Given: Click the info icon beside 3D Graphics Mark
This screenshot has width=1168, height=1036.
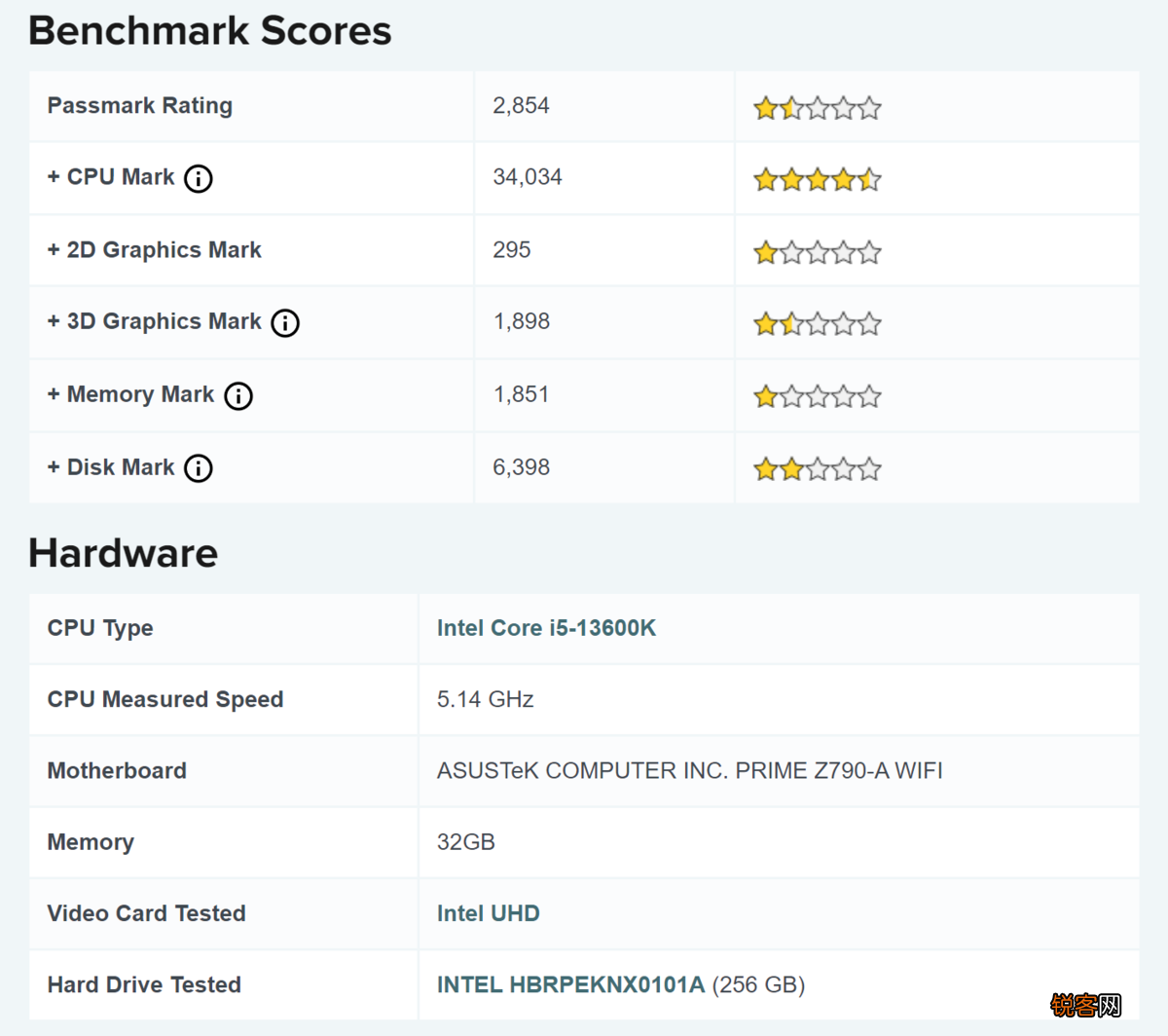Looking at the screenshot, I should pos(285,322).
